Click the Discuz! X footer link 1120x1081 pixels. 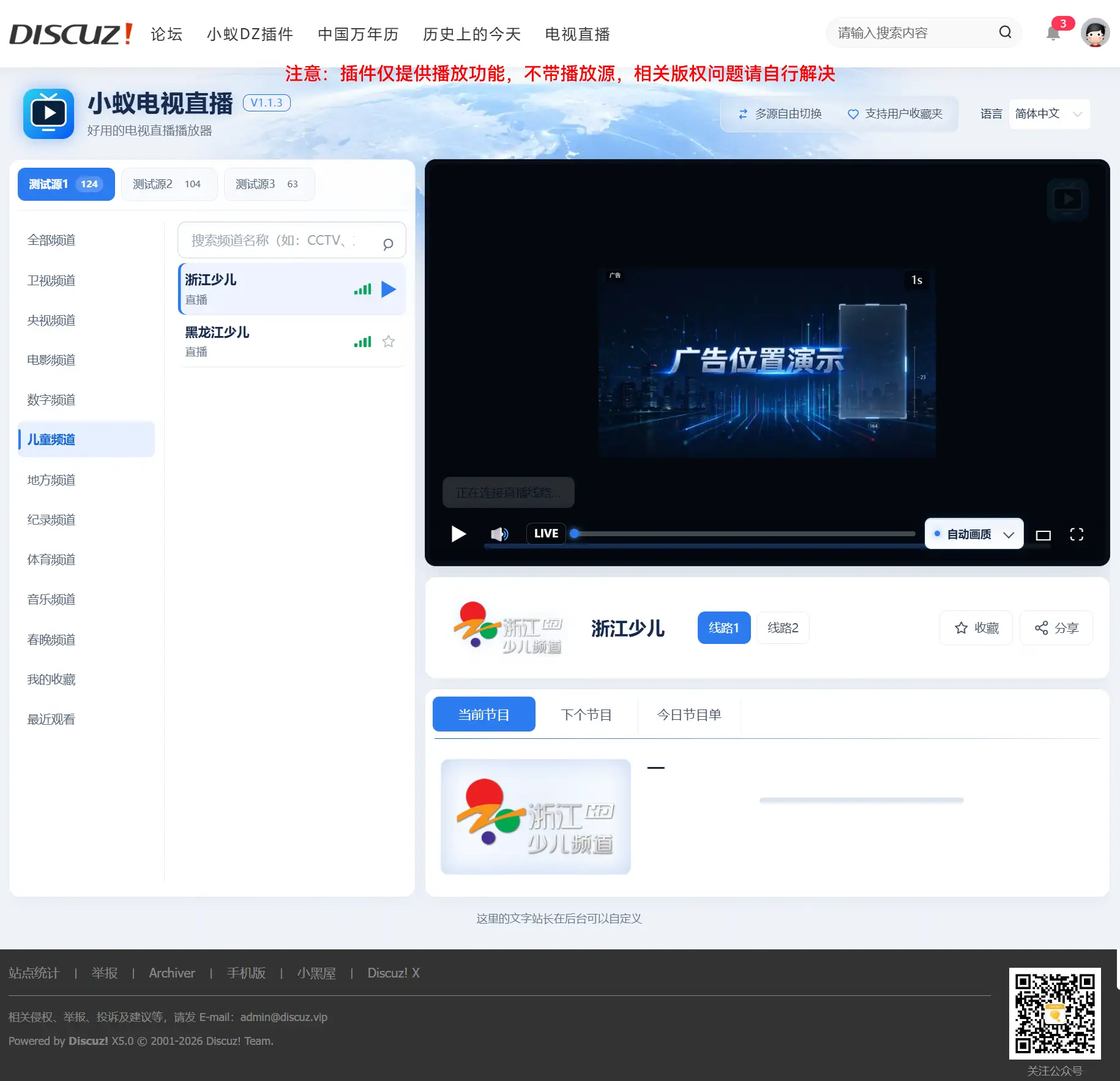click(x=394, y=973)
